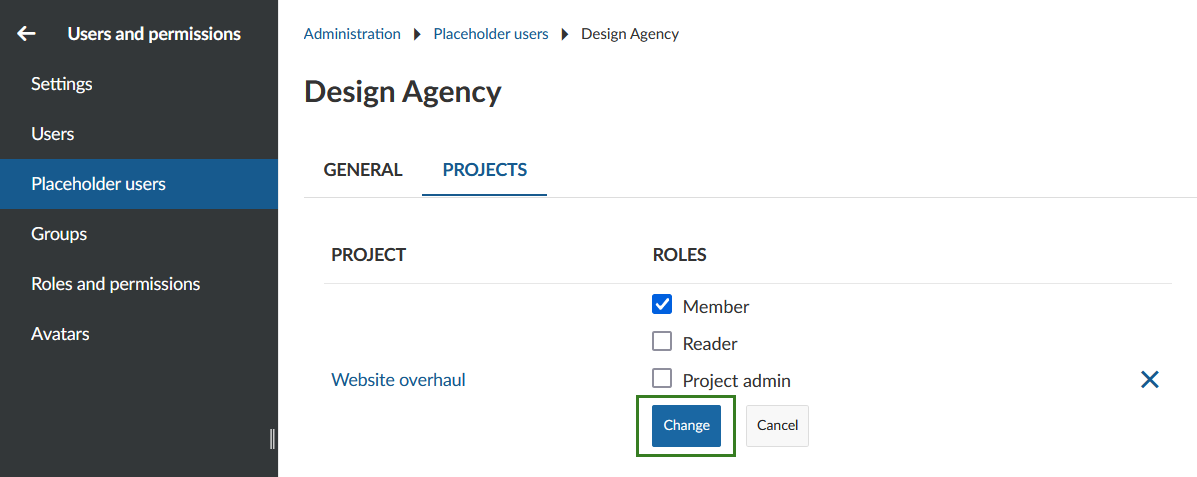Click the Users and permissions header

(154, 34)
